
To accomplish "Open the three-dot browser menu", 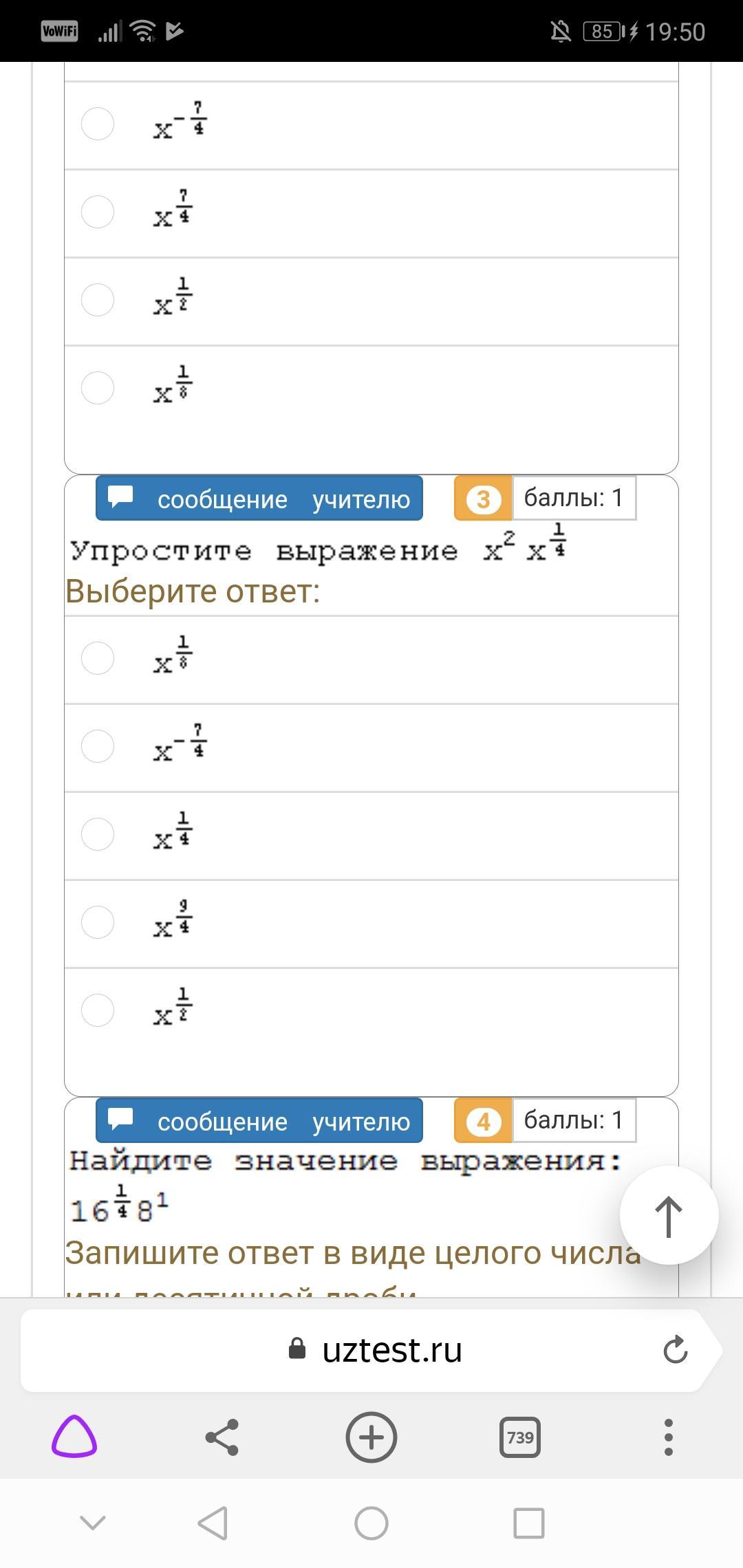I will 668,1437.
